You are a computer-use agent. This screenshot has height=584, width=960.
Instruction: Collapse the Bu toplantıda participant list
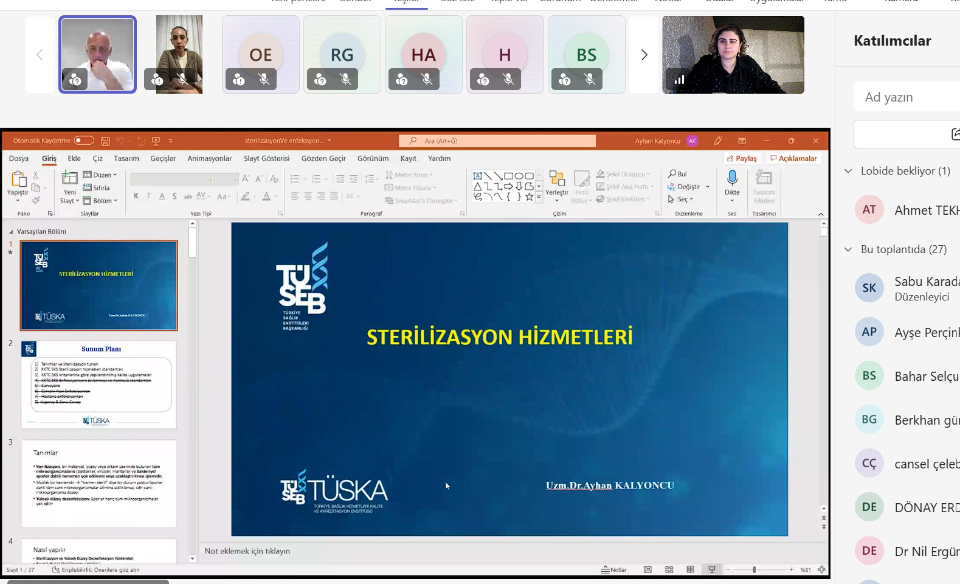click(x=849, y=249)
